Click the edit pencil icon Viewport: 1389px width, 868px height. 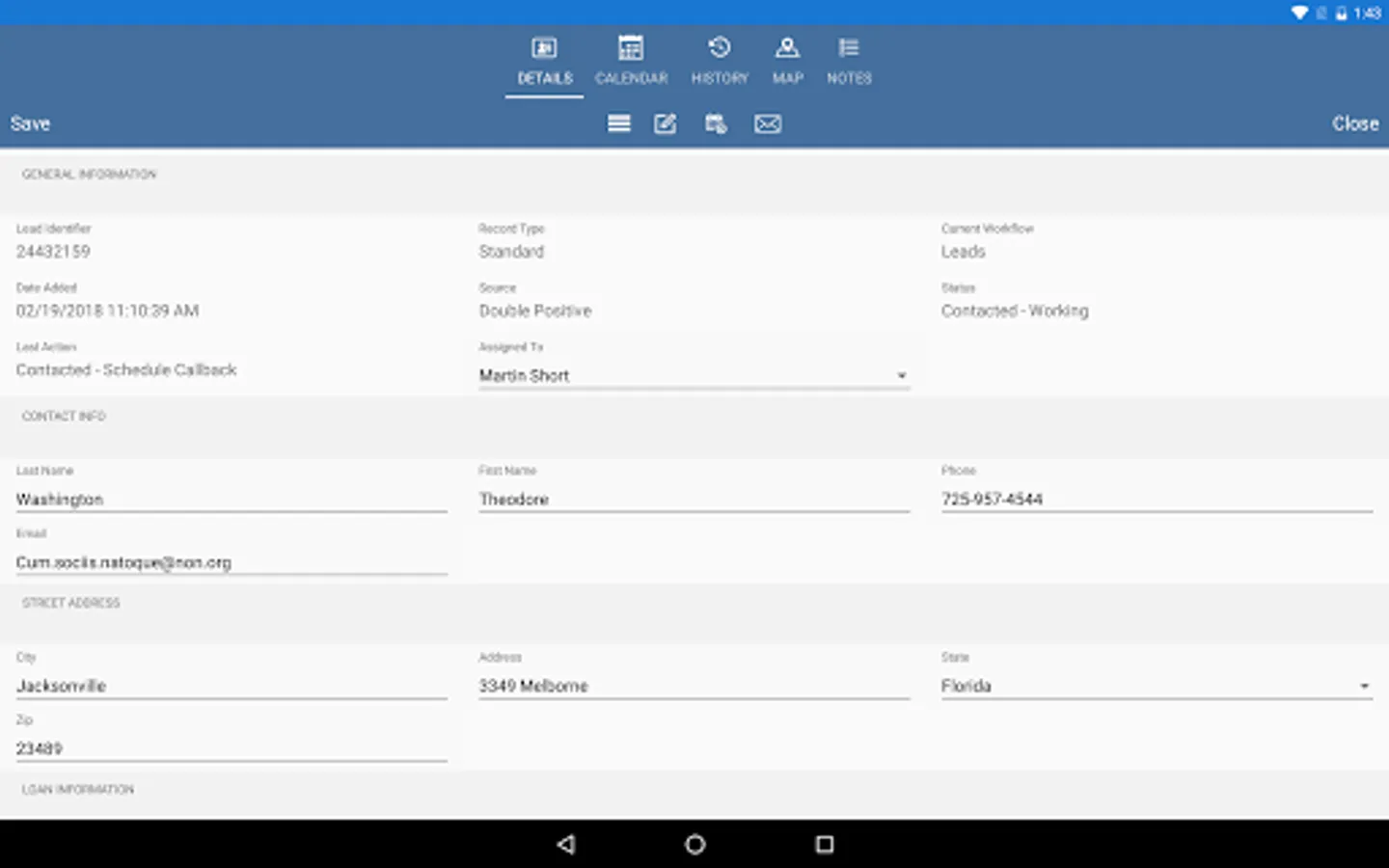click(x=666, y=123)
